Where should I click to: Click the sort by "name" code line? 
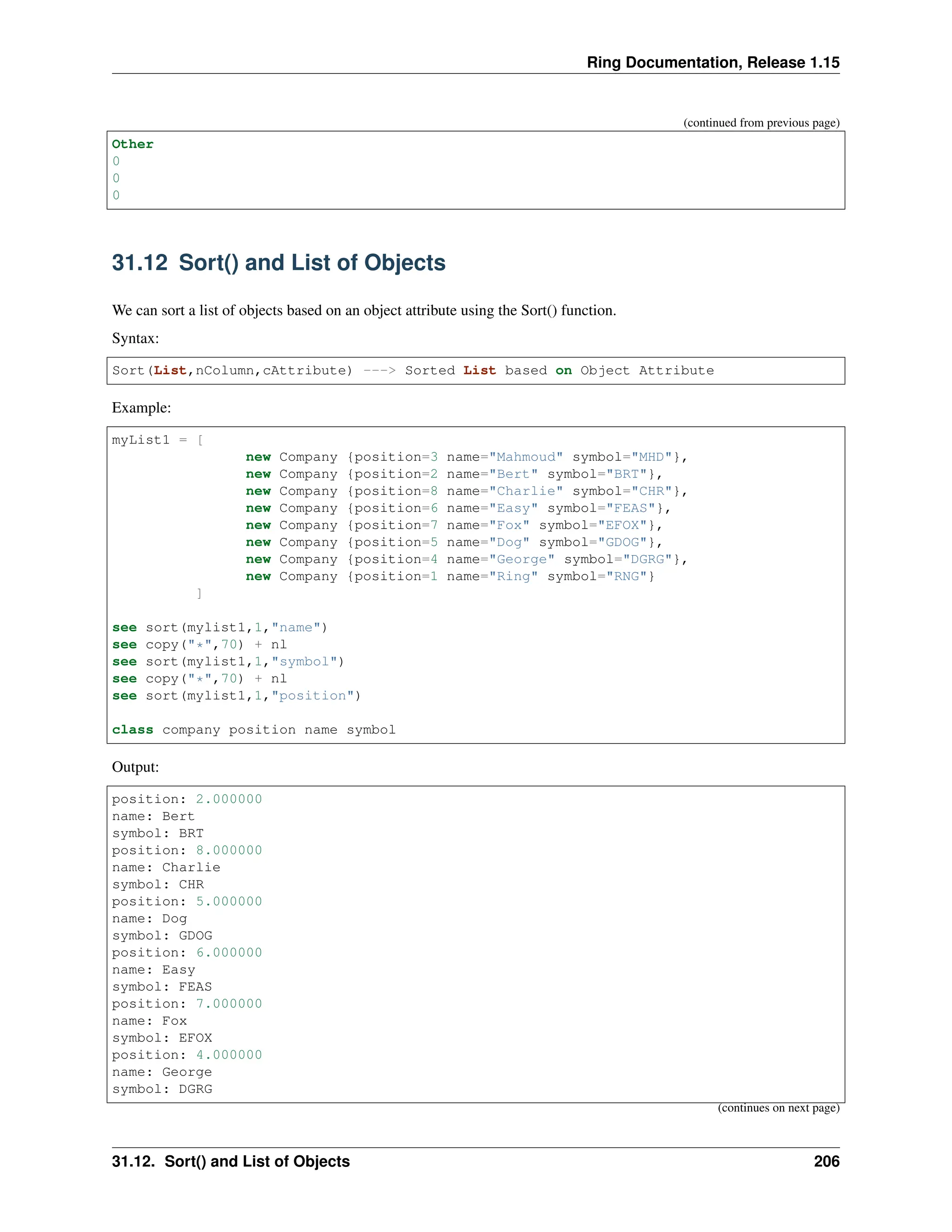[219, 628]
